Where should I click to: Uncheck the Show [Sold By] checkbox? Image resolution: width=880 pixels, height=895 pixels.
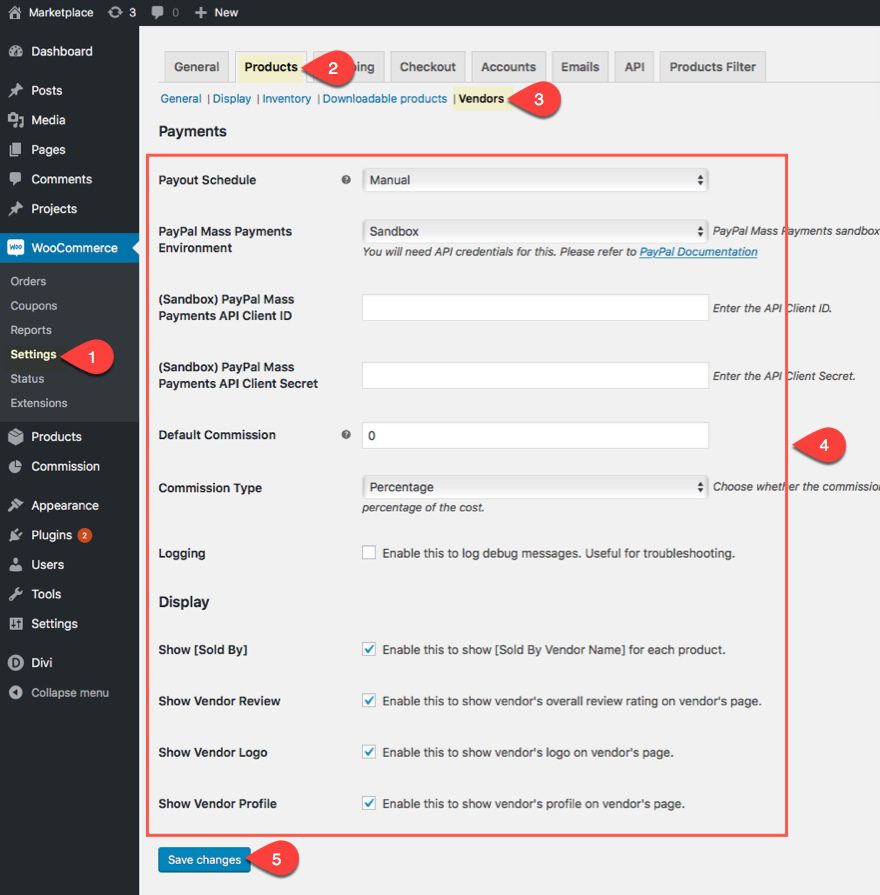tap(369, 650)
